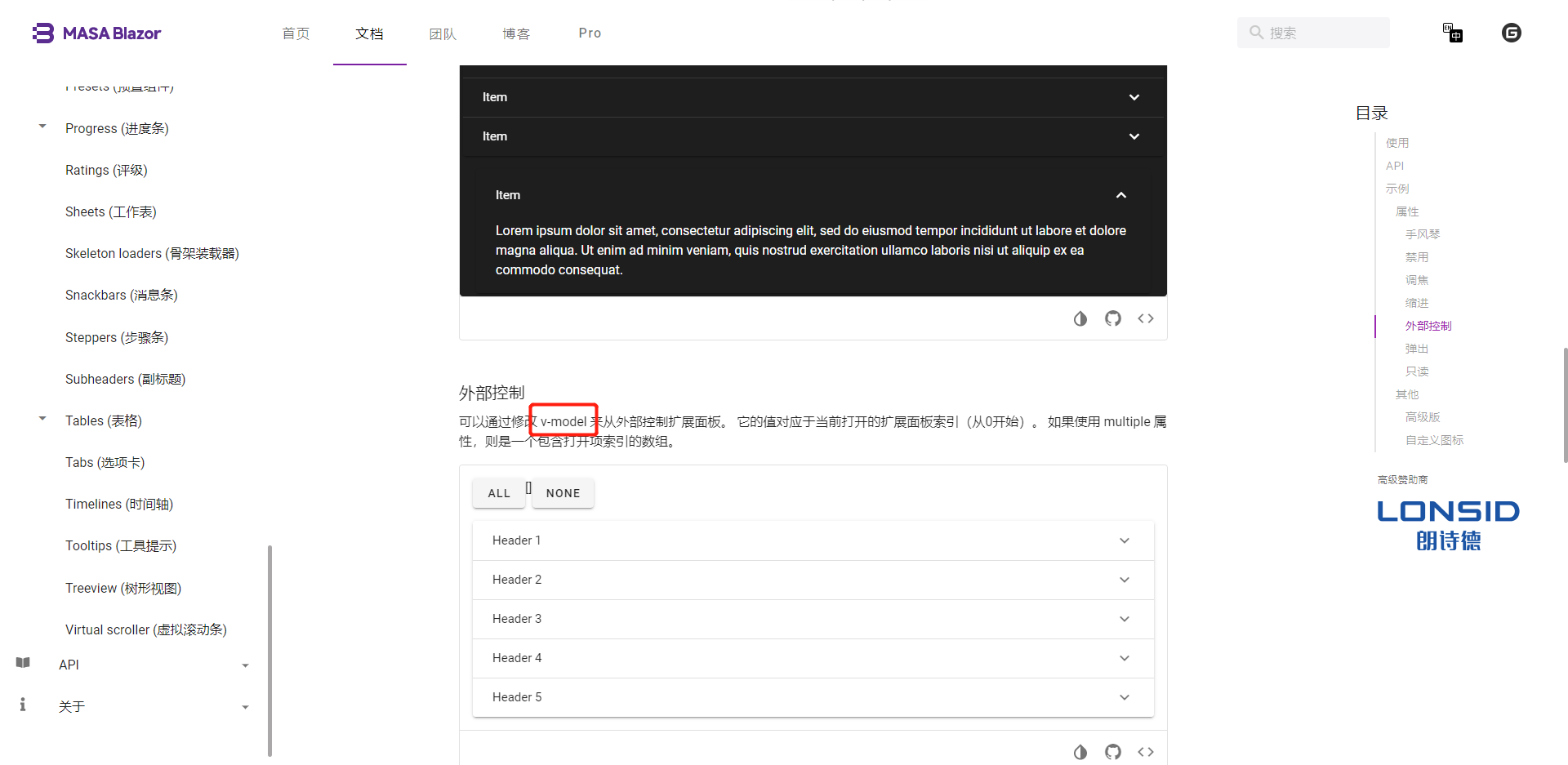This screenshot has height=765, width=1568.
Task: Open the Snackbars (消息条) documentation page
Action: [121, 295]
